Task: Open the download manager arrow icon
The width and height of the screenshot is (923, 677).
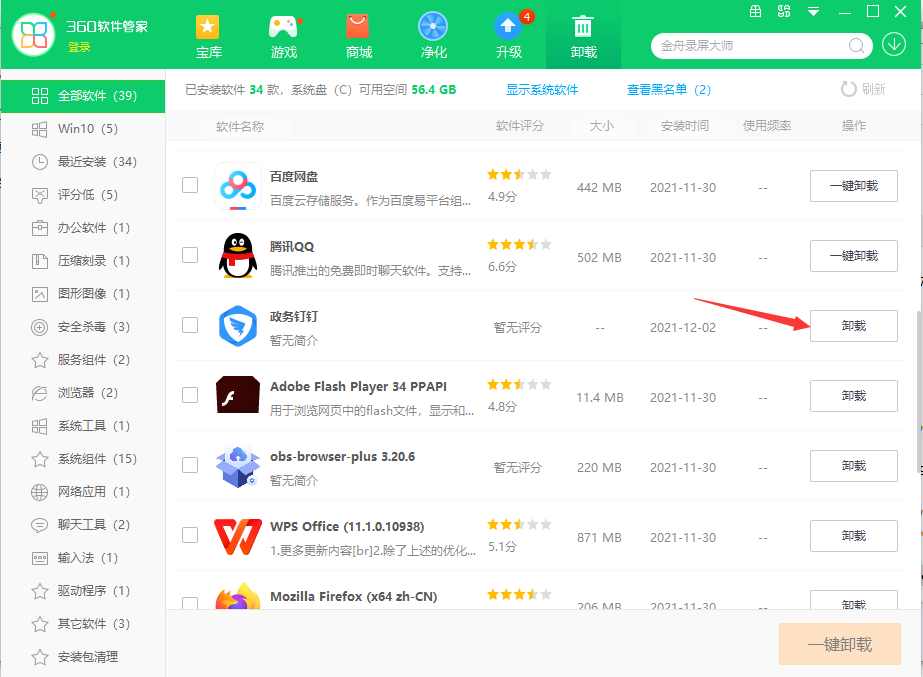Action: [x=894, y=45]
